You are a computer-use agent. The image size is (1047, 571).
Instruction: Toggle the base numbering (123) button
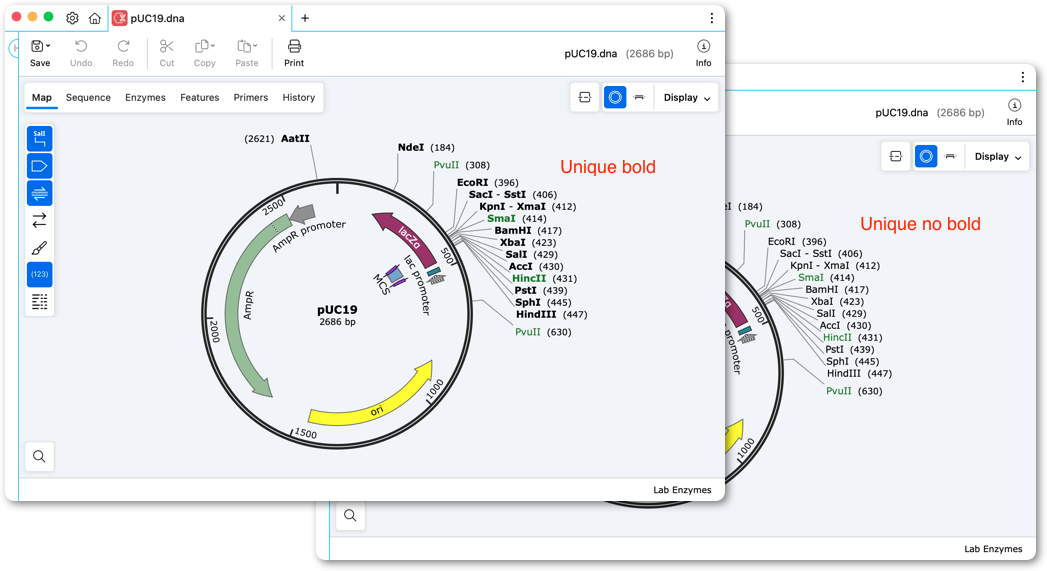[39, 274]
